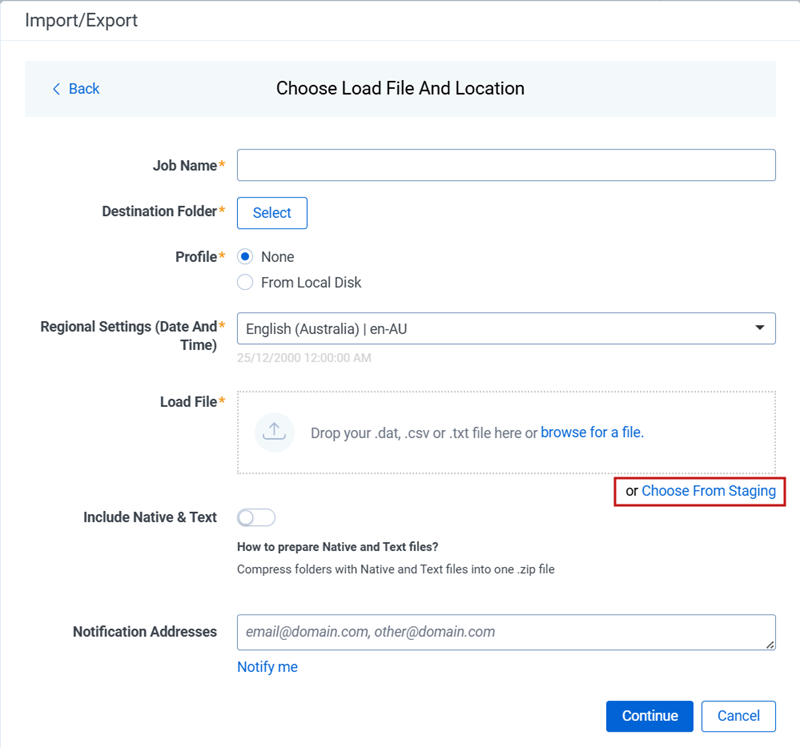Click the Notification Addresses email field
Viewport: 800px width, 748px height.
click(x=505, y=632)
